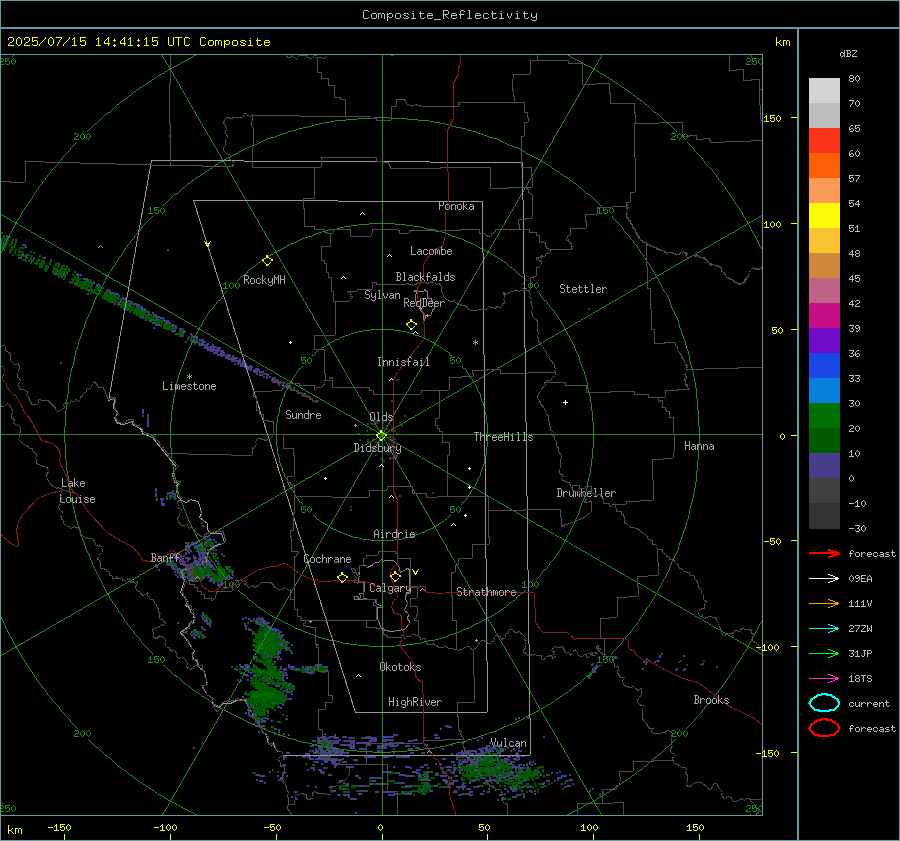Screen dimensions: 900x841
Task: Click the yellow diamond marker near RockyMH
Action: tap(267, 261)
